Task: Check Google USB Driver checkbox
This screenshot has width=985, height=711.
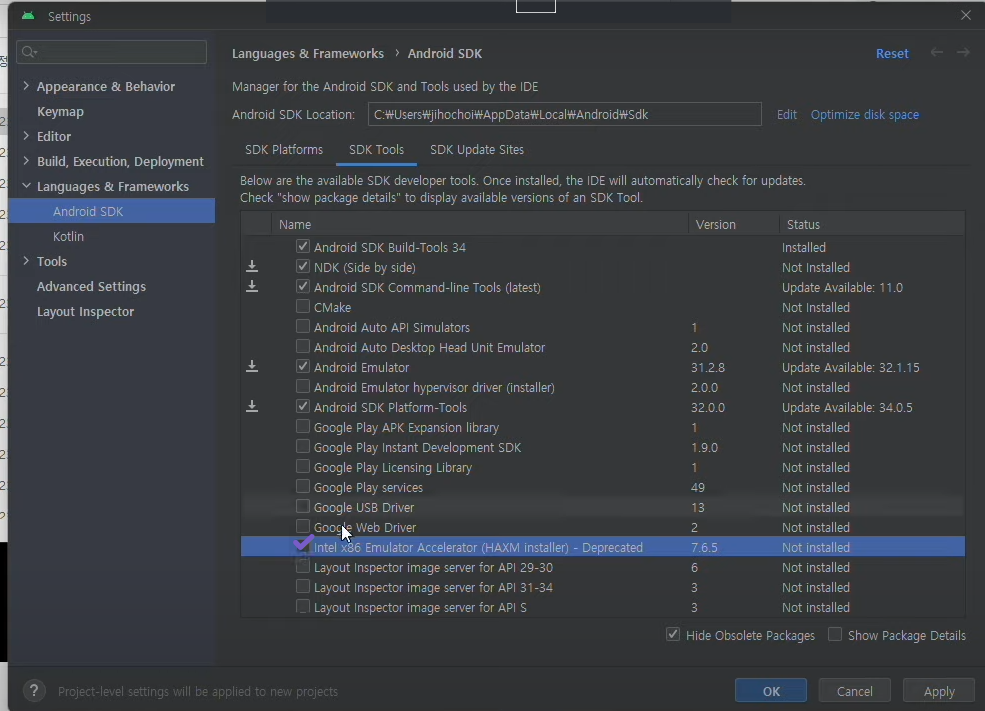Action: point(303,506)
